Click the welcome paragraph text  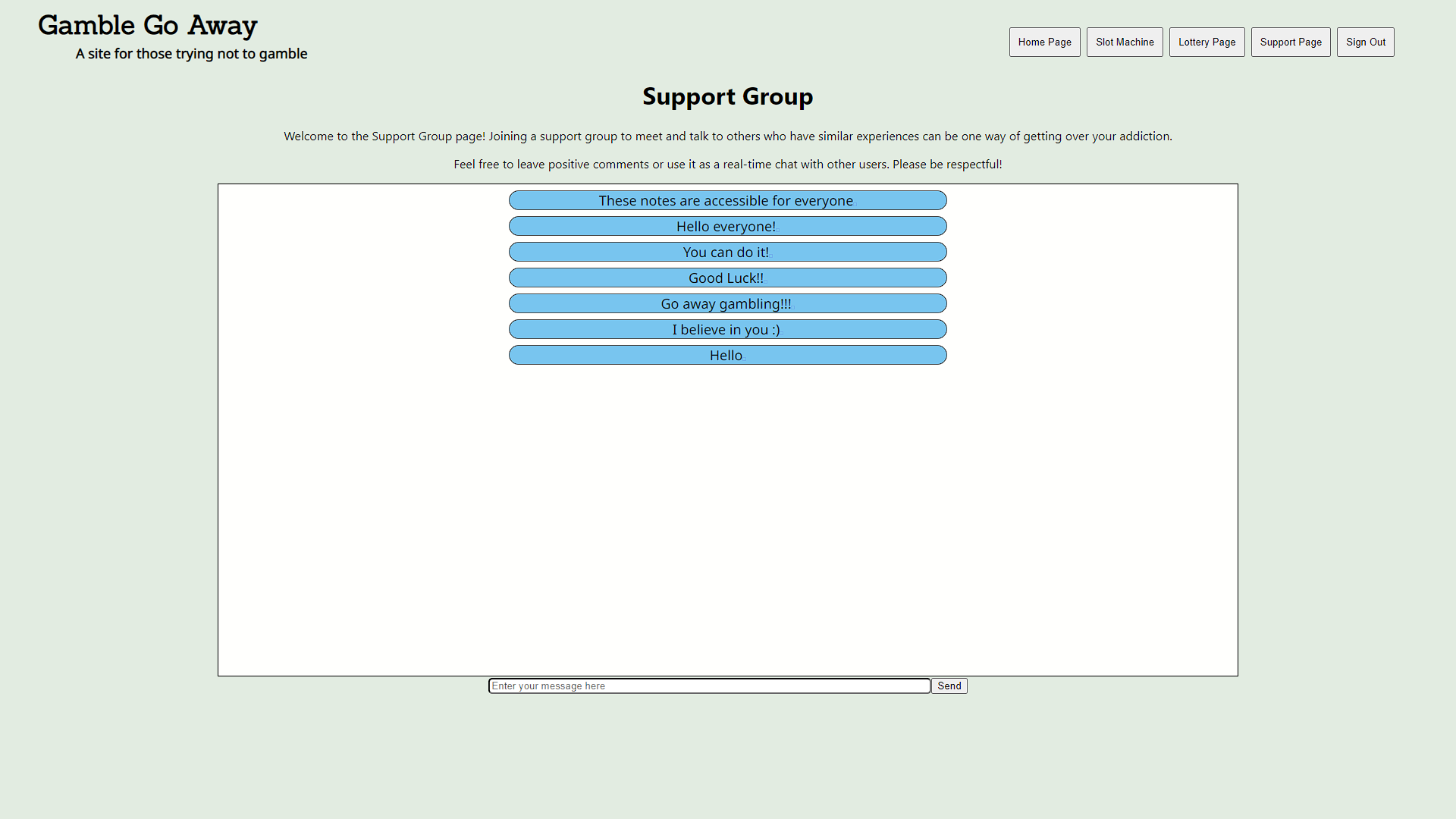pyautogui.click(x=727, y=136)
